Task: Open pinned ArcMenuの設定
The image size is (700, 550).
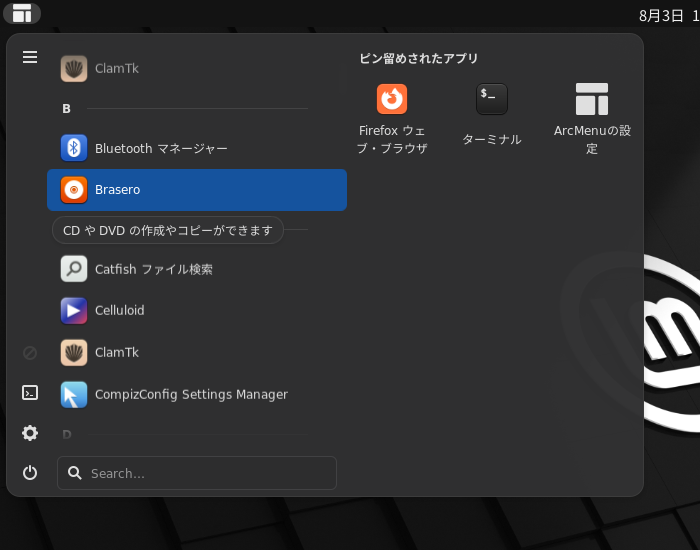Action: coord(592,118)
